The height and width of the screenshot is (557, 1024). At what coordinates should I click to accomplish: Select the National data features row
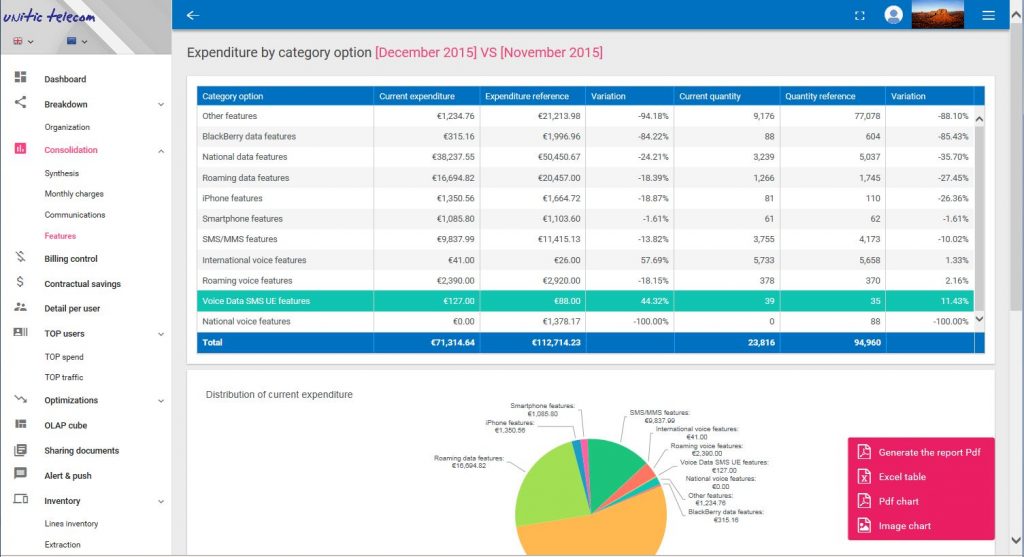[x=585, y=157]
